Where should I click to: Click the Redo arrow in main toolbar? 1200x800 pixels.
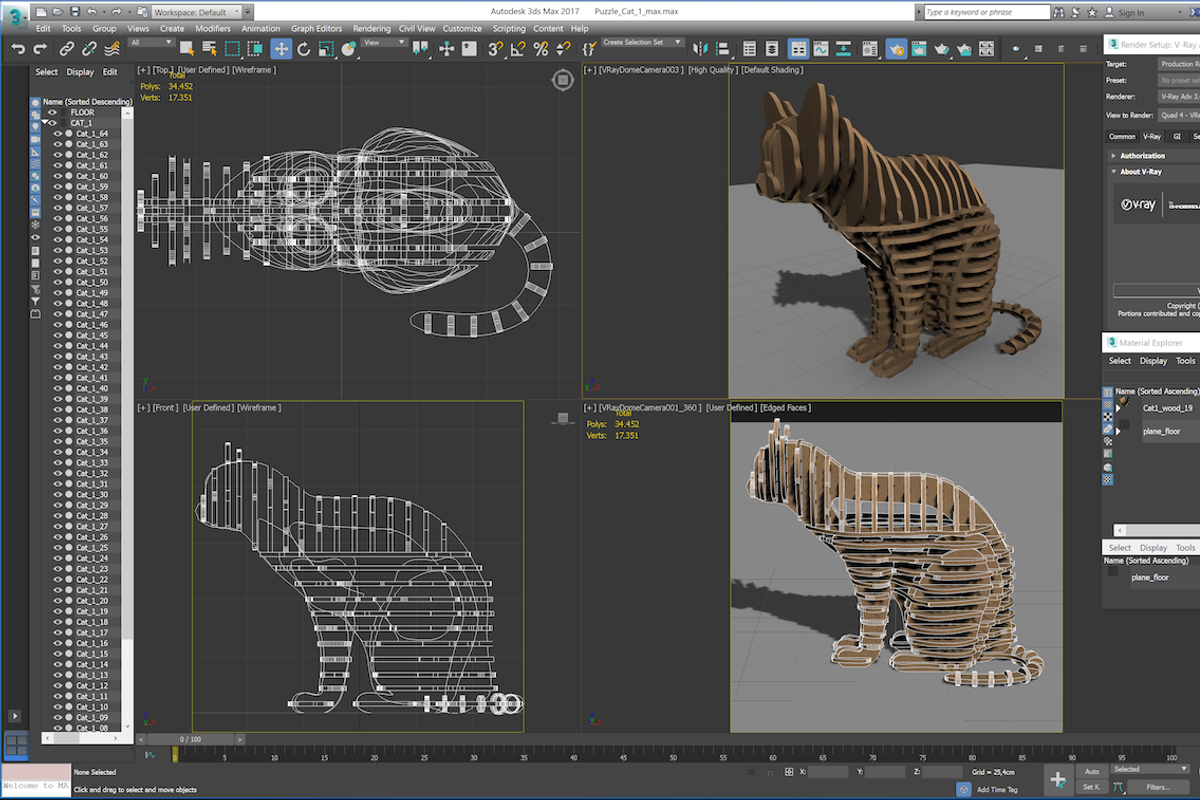[40, 48]
